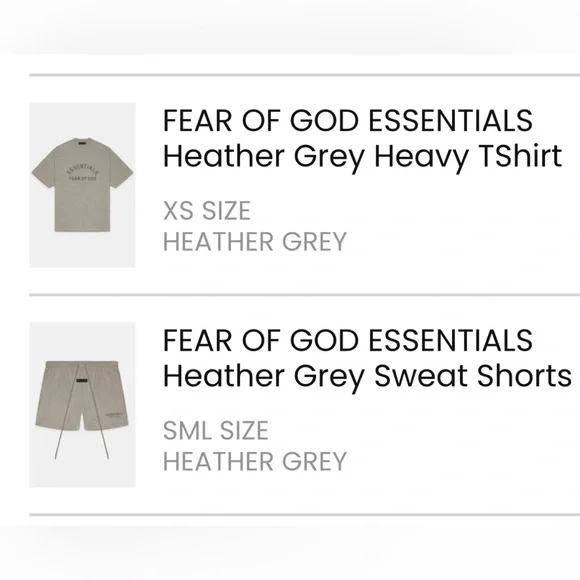
Task: Click the divider line below the Shorts item
Action: point(305,515)
